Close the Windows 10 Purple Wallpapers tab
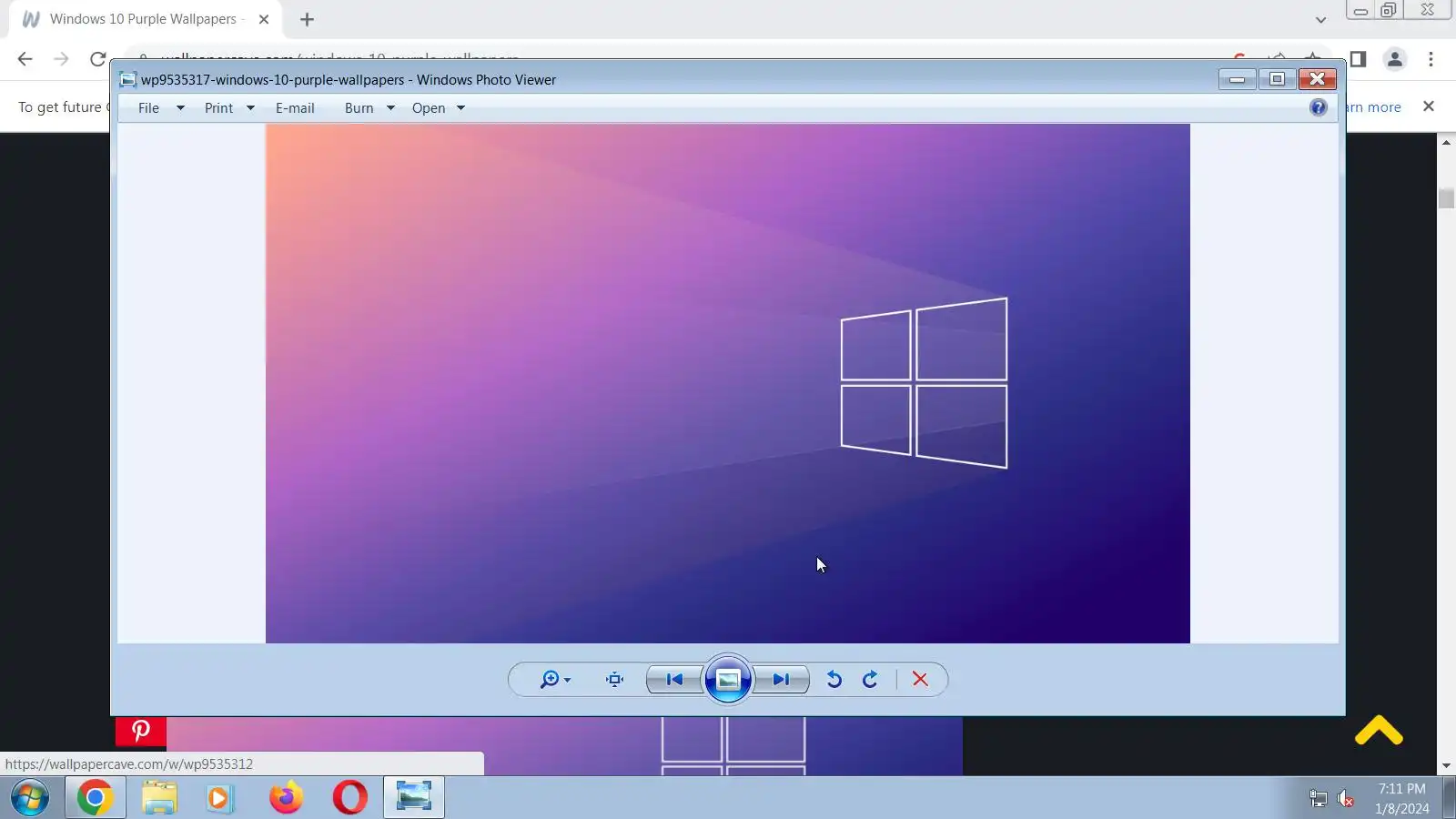The image size is (1456, 819). click(x=264, y=19)
